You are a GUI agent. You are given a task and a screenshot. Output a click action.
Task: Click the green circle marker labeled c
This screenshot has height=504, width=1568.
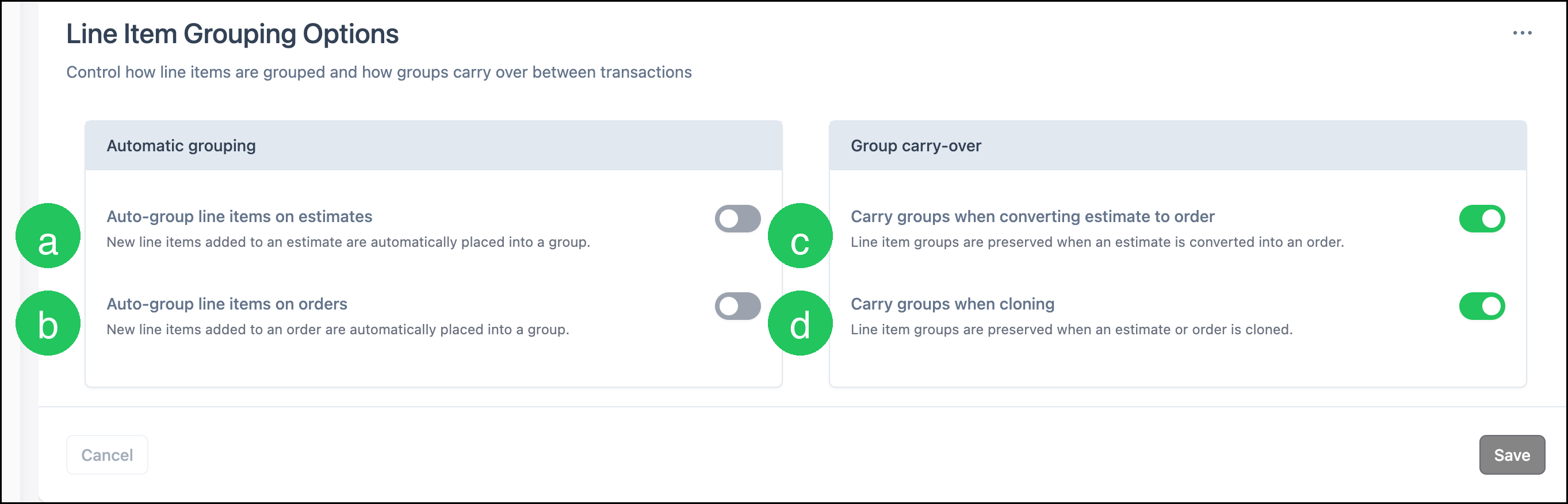pos(800,235)
